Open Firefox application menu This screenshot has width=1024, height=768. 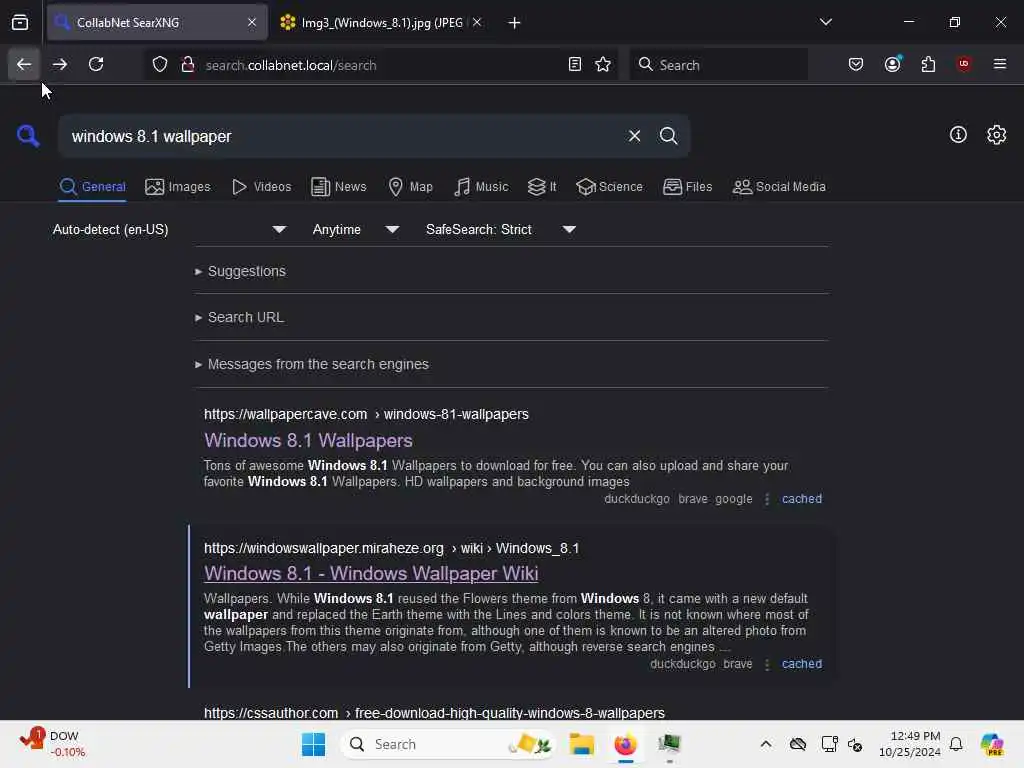click(1000, 65)
